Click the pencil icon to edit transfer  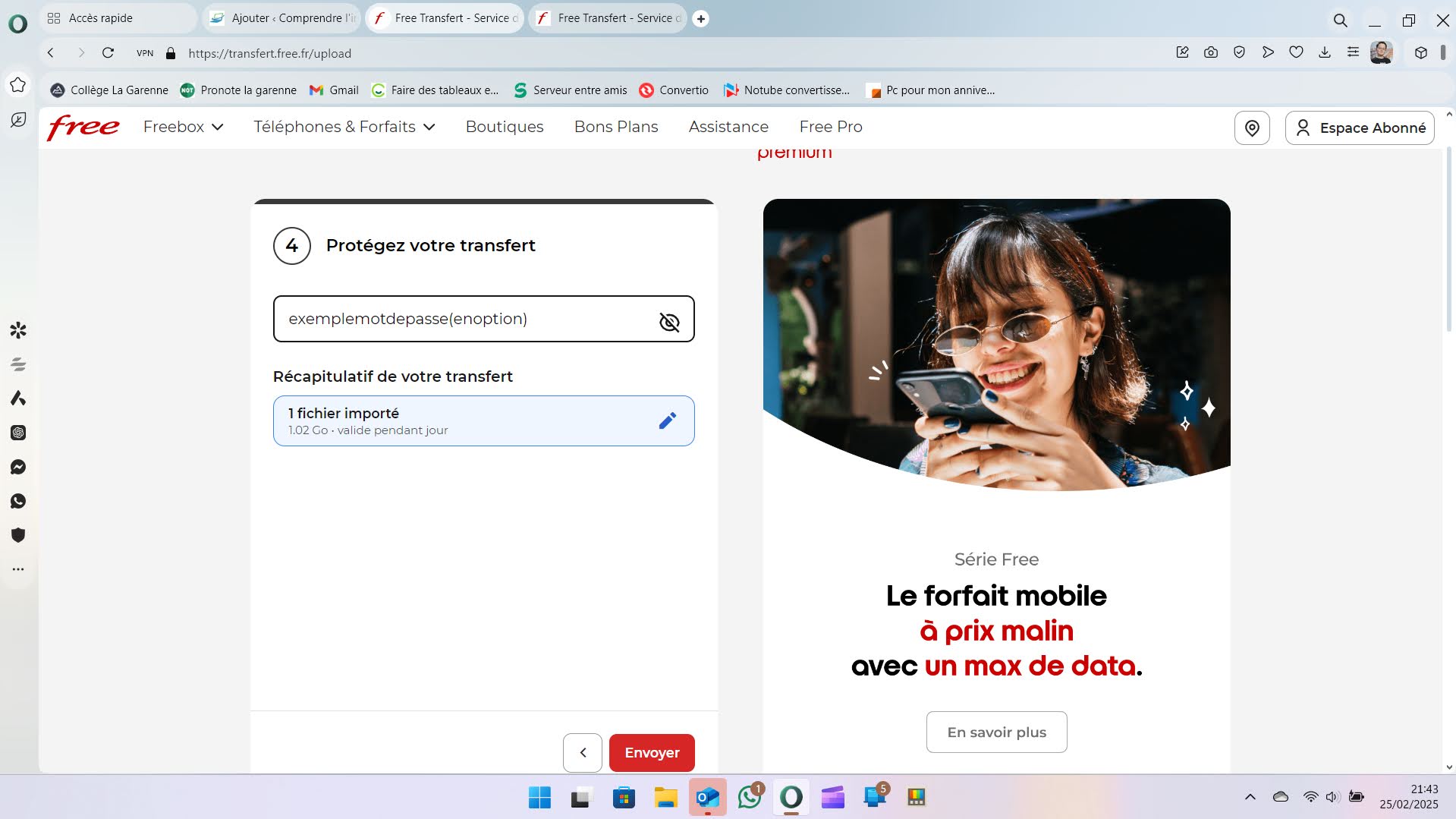(x=667, y=421)
